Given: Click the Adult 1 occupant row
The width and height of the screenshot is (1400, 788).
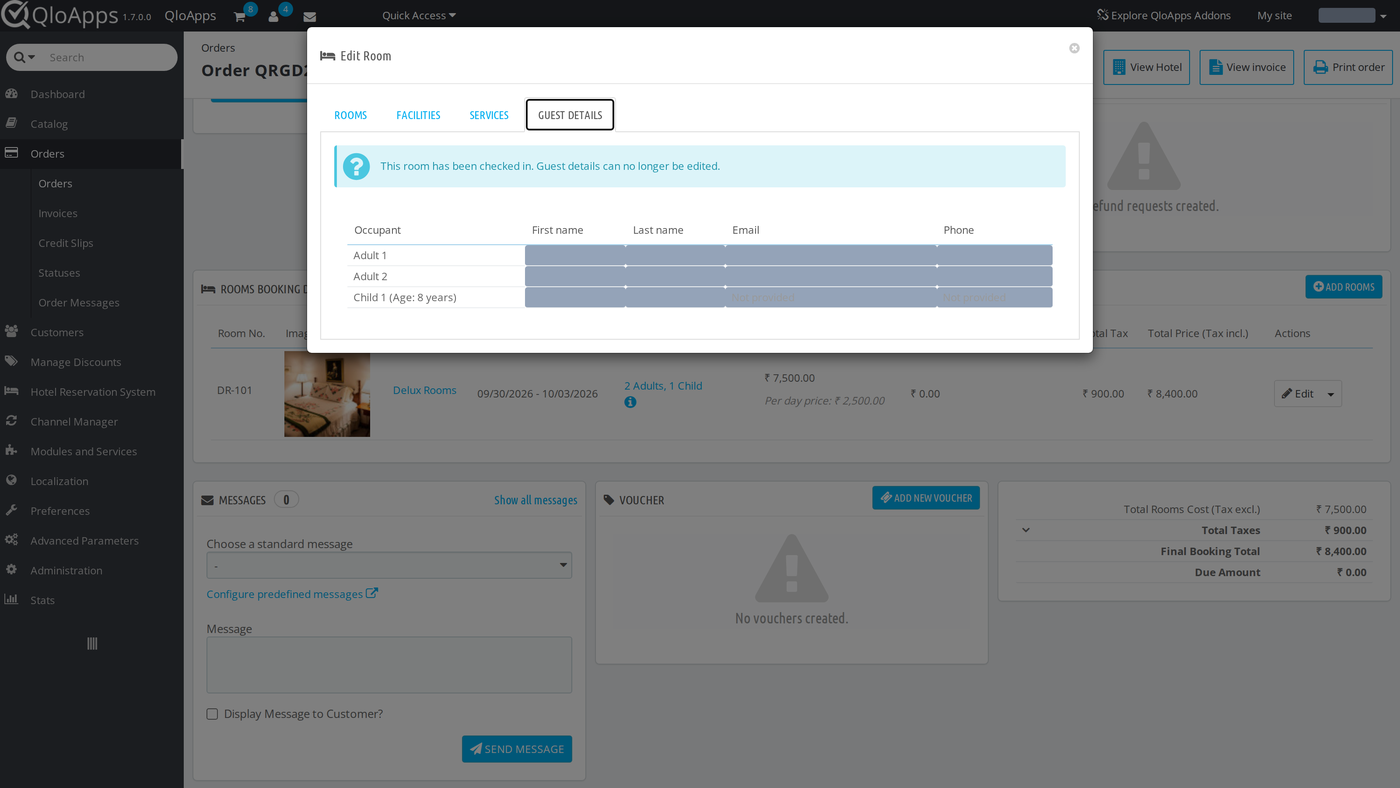Looking at the screenshot, I should click(699, 256).
